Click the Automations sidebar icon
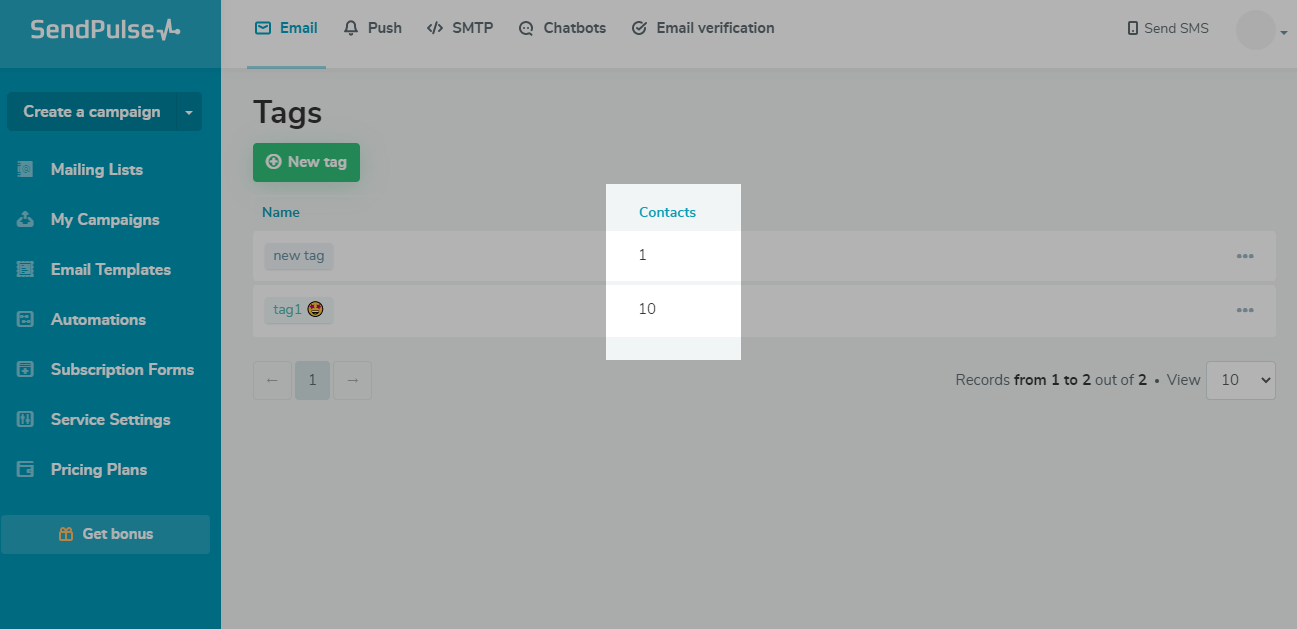Image resolution: width=1297 pixels, height=629 pixels. click(25, 320)
